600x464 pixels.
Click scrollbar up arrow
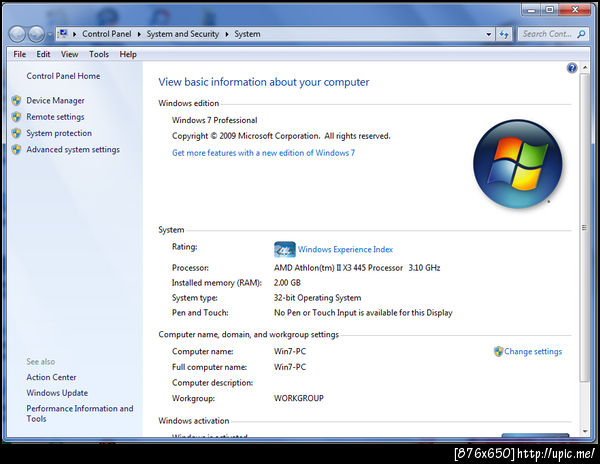pos(585,68)
